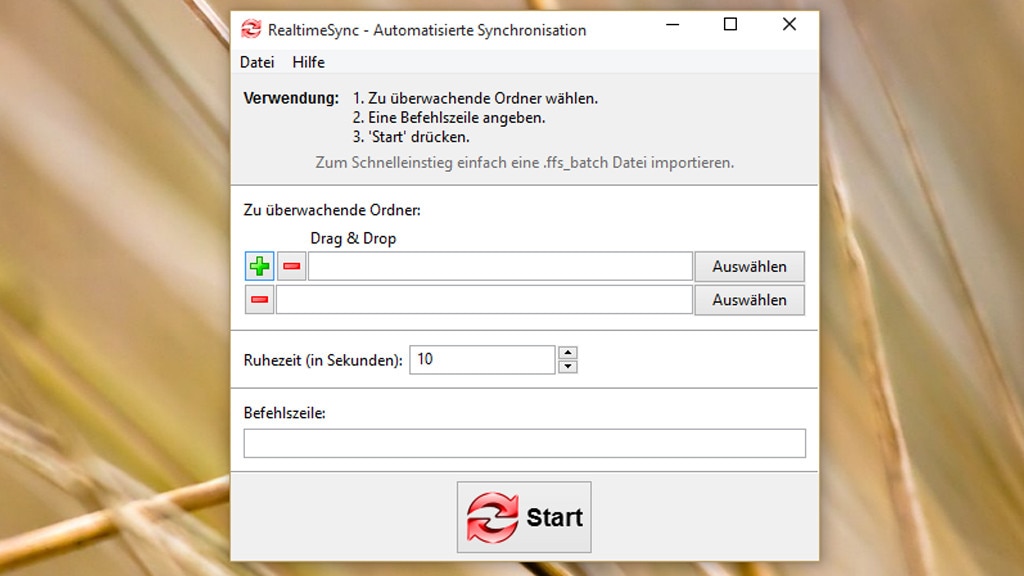Image resolution: width=1024 pixels, height=576 pixels.
Task: Click the 'Befehlszeile:' label
Action: 284,413
